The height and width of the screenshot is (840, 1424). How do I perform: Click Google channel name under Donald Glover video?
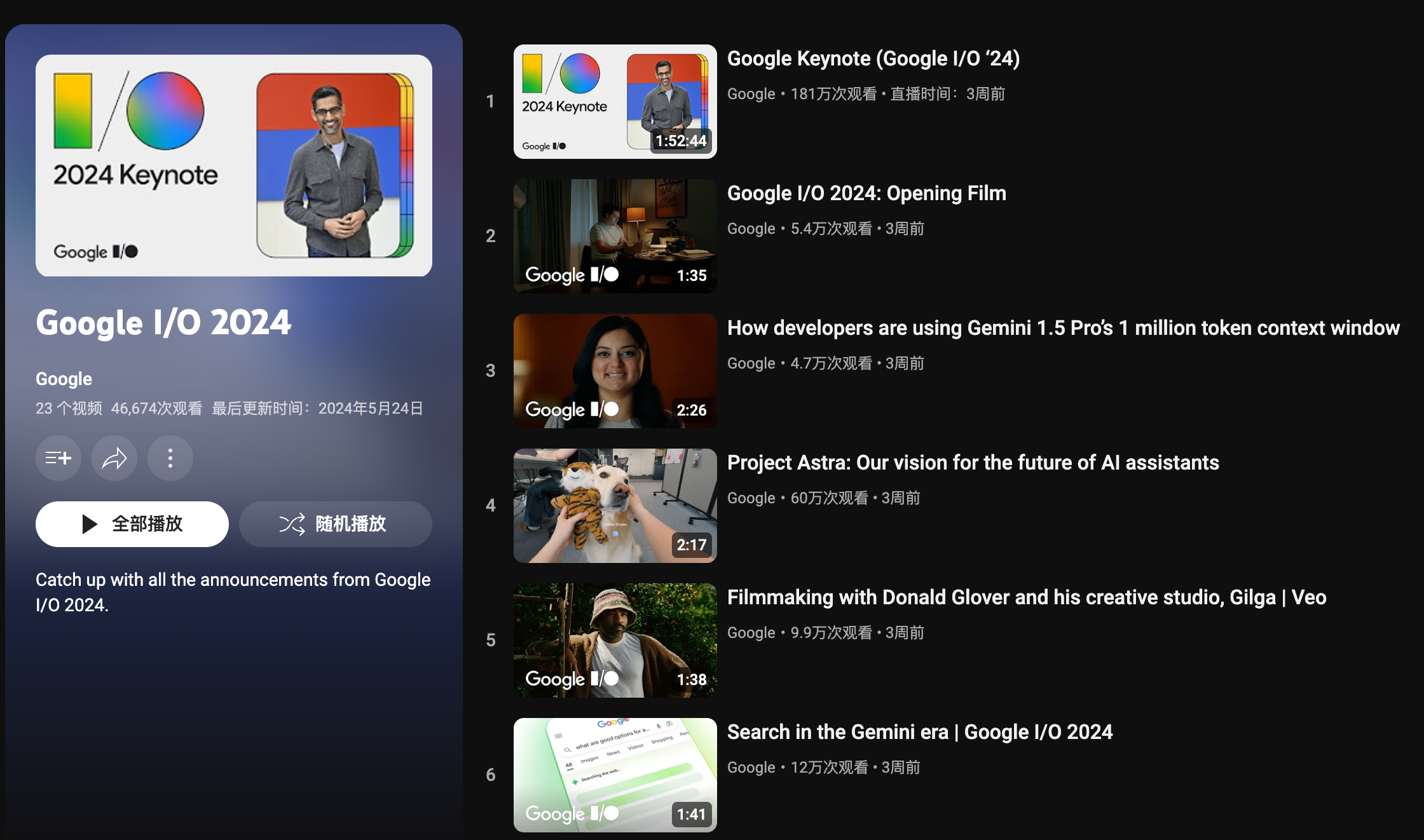[x=751, y=633]
